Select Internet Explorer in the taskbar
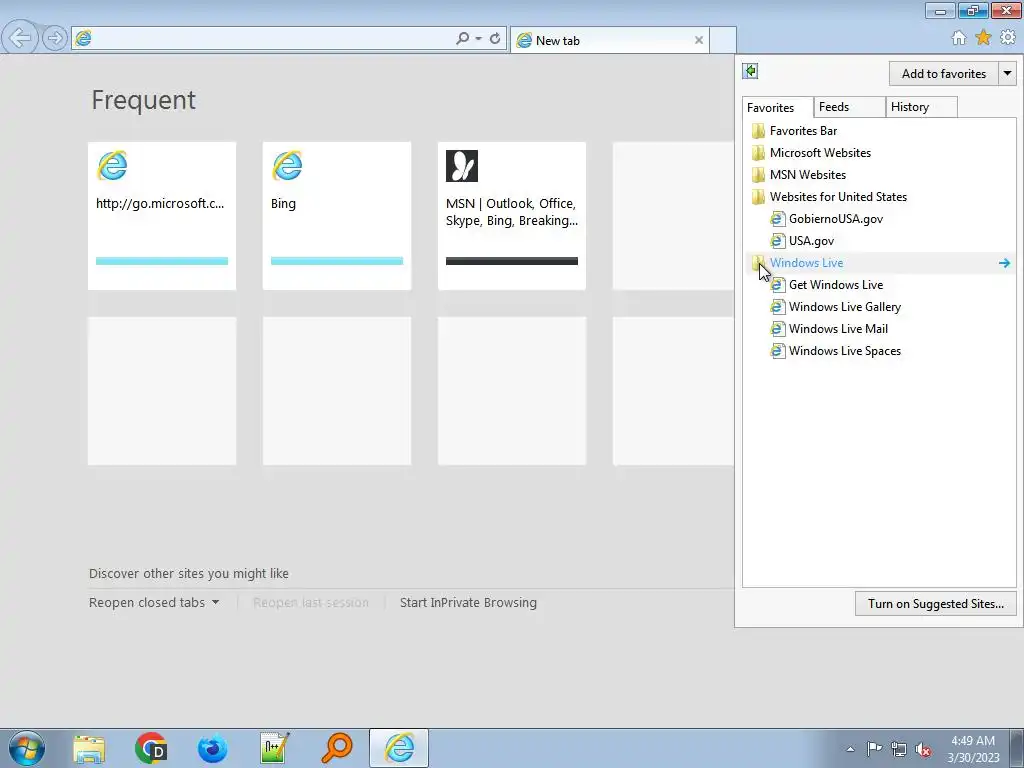Viewport: 1024px width, 768px height. (399, 748)
